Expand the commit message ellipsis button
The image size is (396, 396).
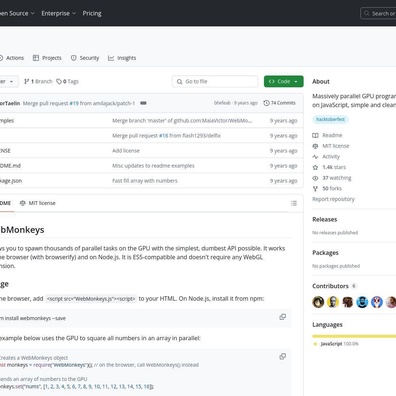tap(143, 103)
